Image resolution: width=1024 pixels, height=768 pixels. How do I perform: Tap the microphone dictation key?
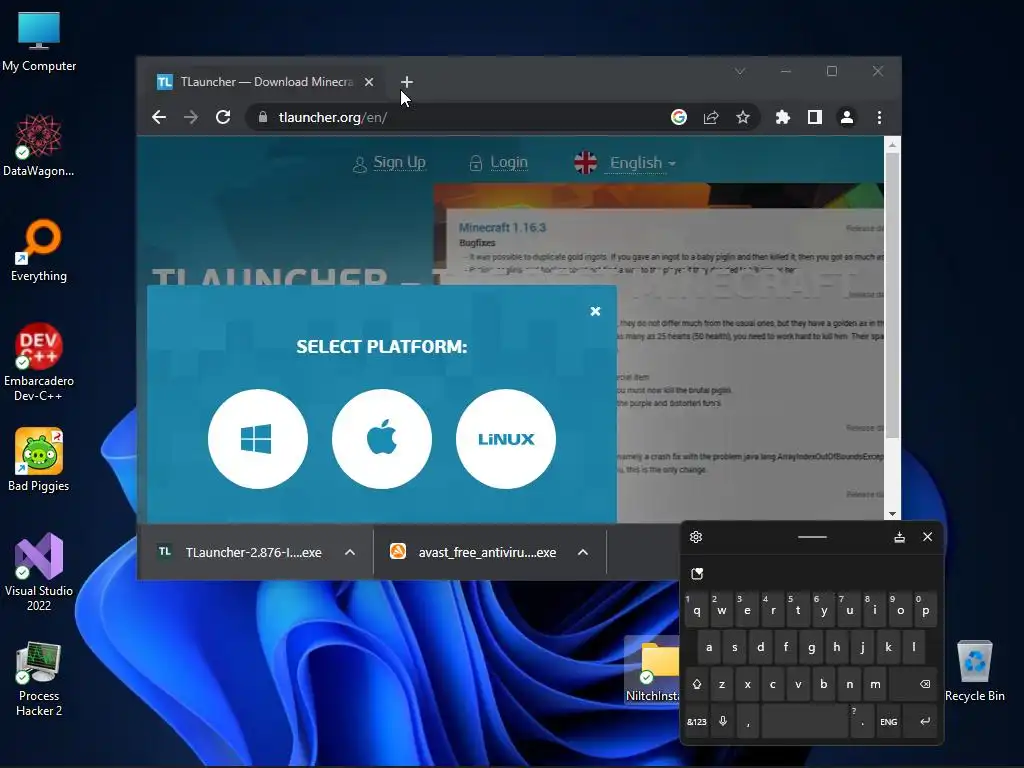point(723,721)
